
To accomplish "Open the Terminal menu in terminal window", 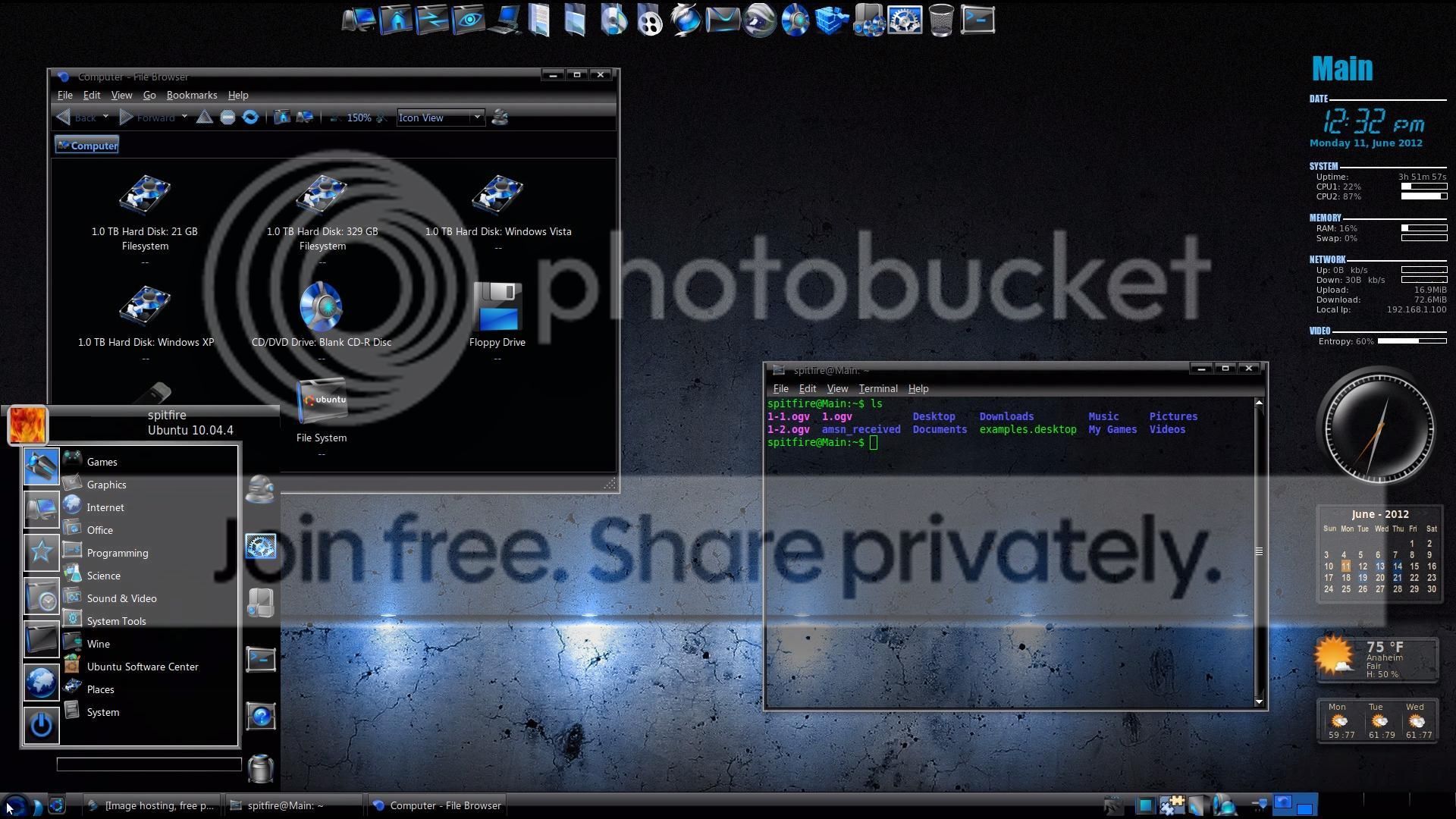I will coord(877,388).
